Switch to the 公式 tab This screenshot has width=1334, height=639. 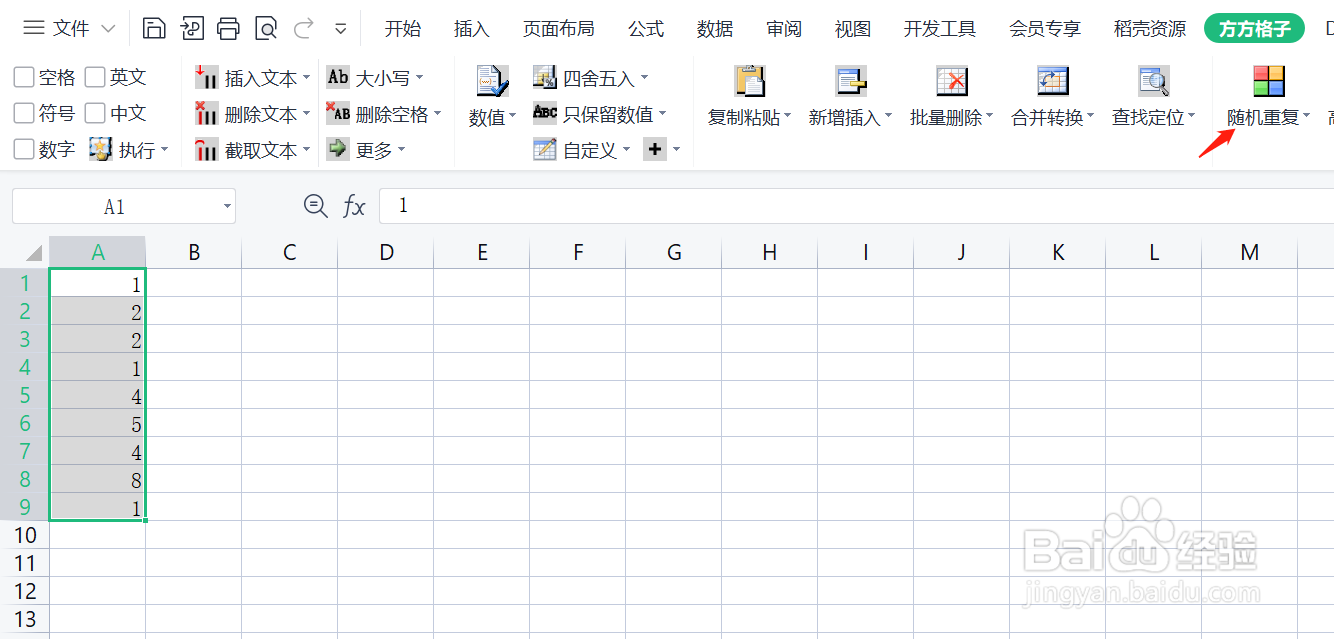646,29
